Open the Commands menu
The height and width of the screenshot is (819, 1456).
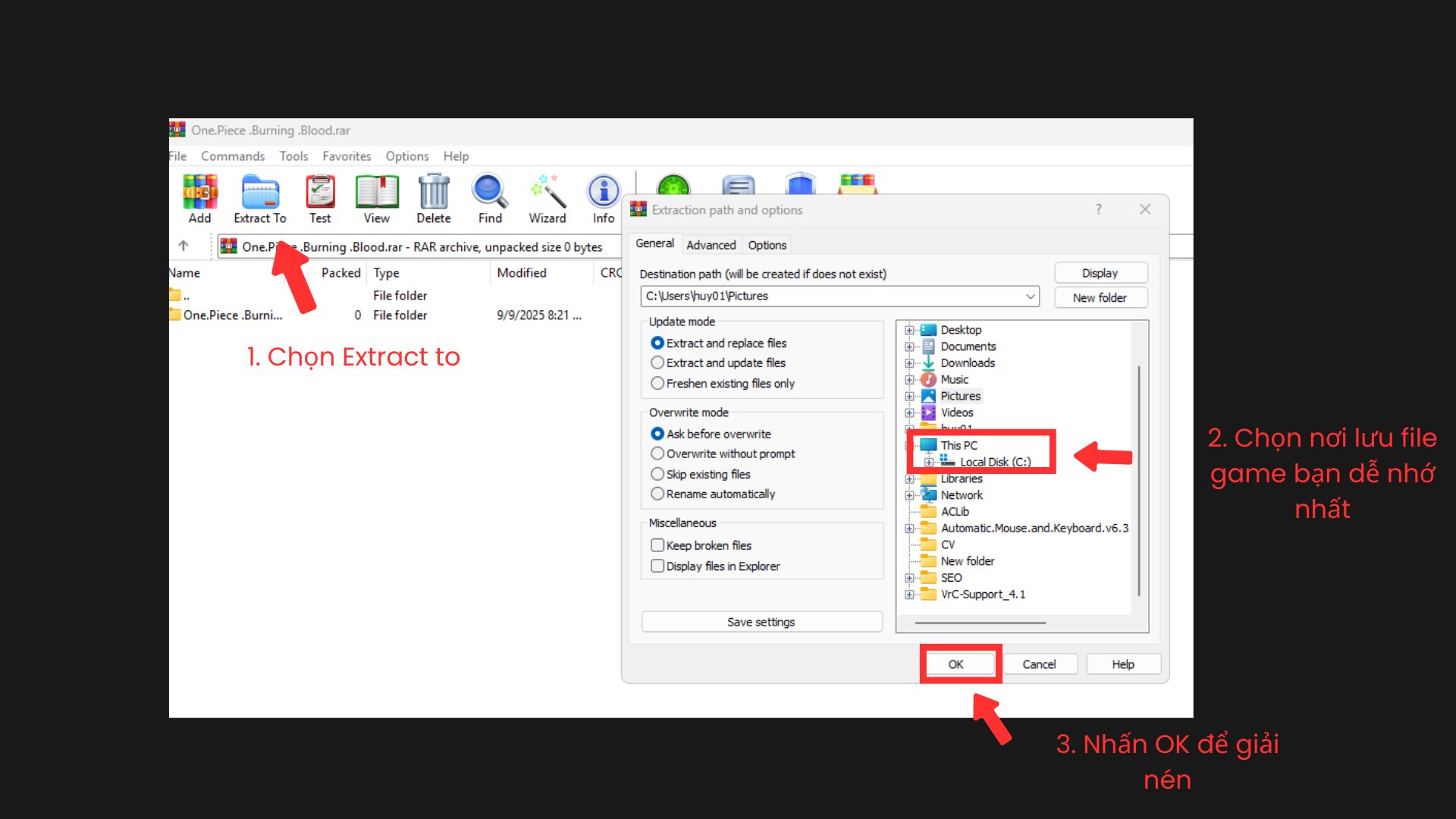tap(233, 155)
